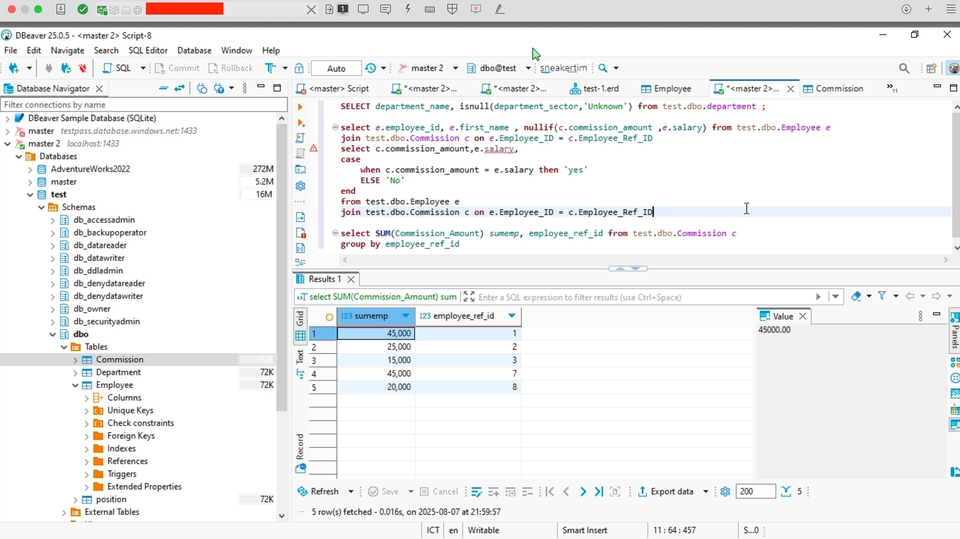960x539 pixels.
Task: Click the Refresh button in results toolbar
Action: point(318,492)
